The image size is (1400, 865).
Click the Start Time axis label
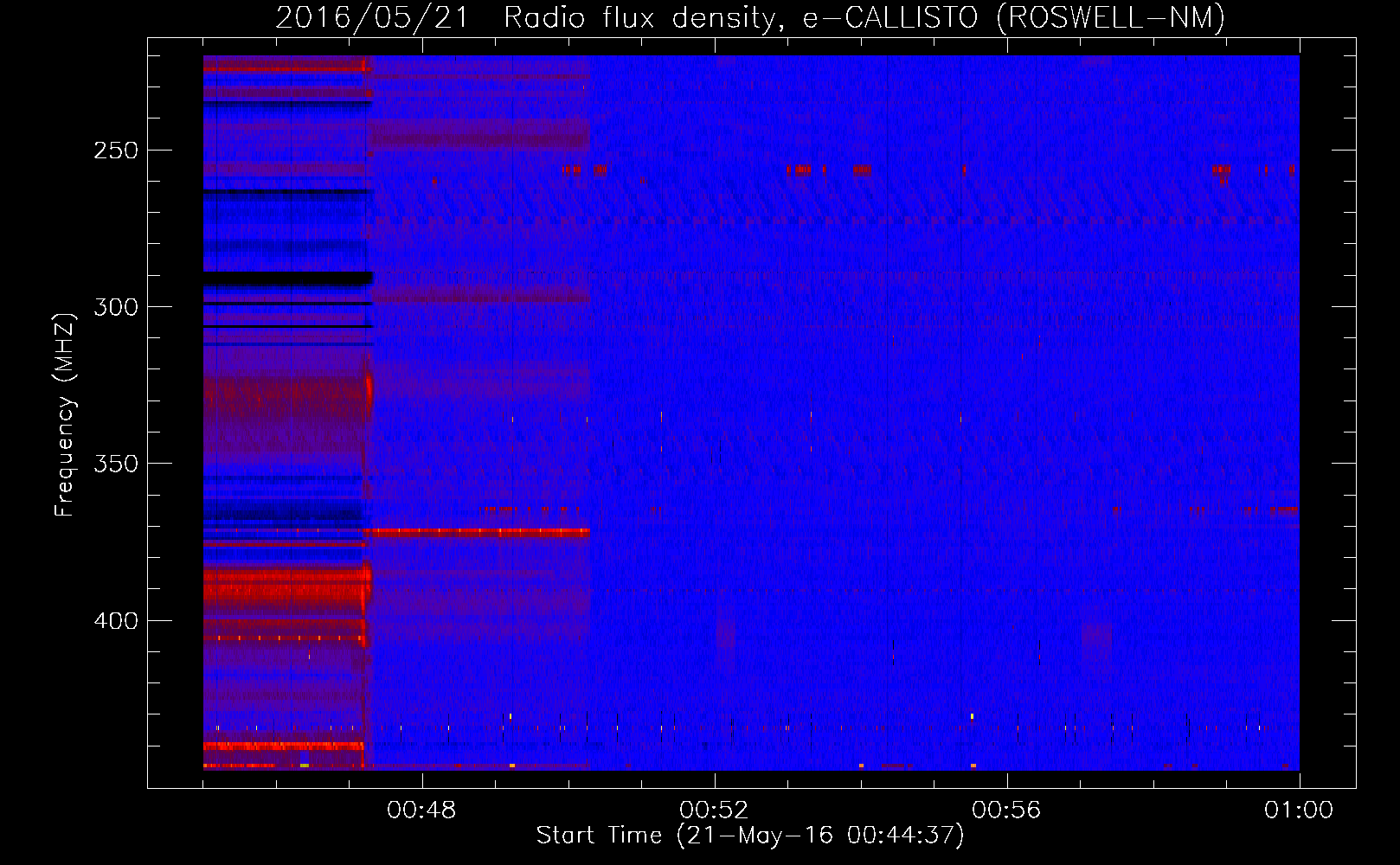tap(750, 836)
